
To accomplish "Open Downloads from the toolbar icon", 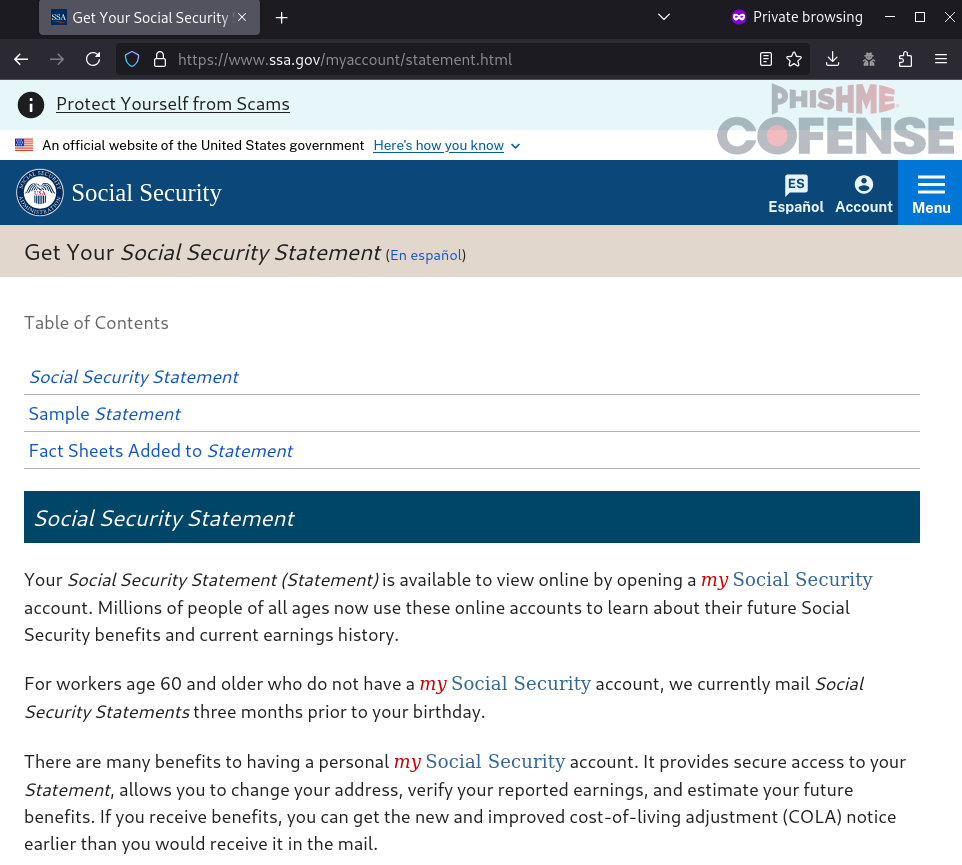I will pos(831,59).
